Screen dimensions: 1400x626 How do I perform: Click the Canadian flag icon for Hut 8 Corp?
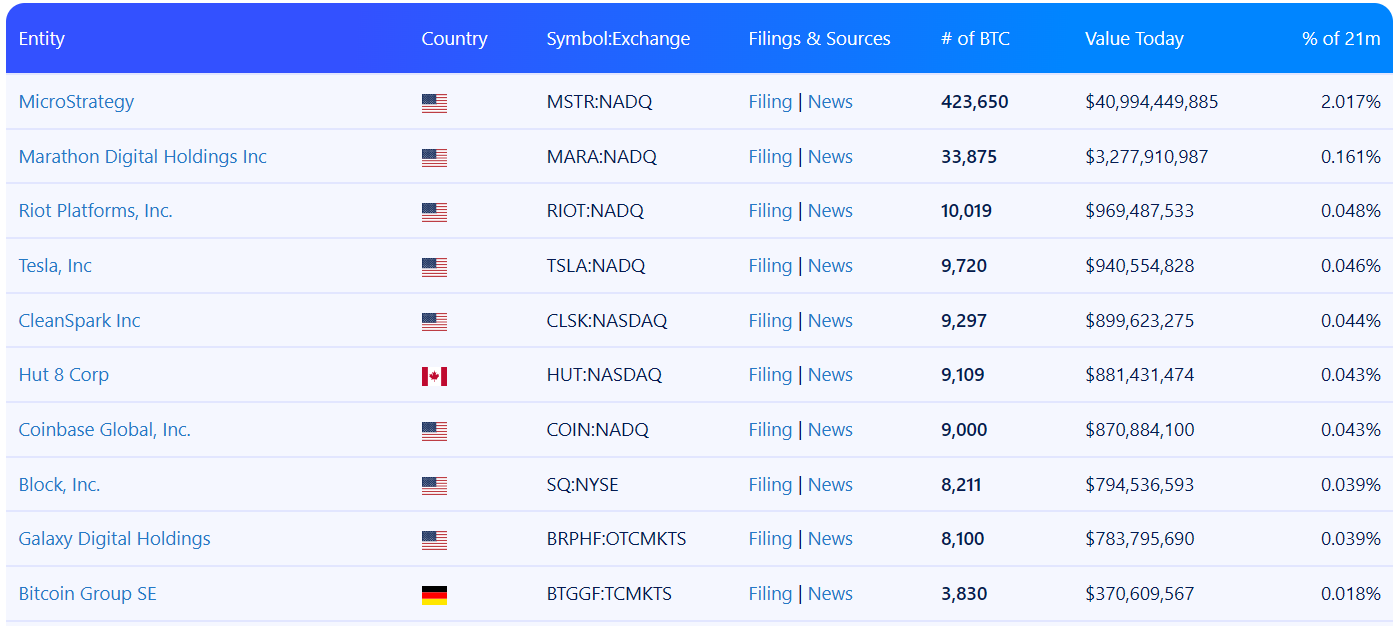coord(434,376)
